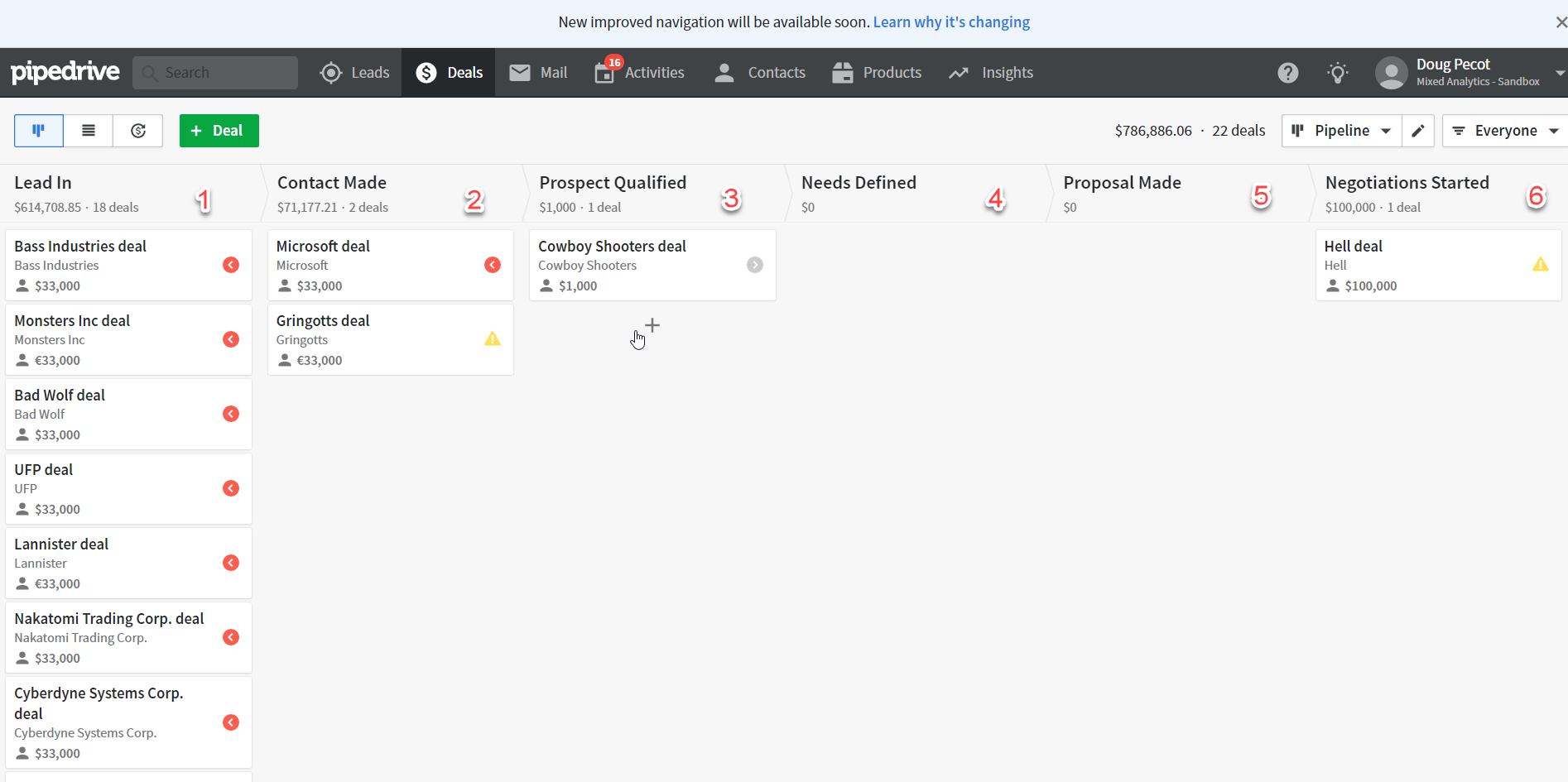This screenshot has height=782, width=1568.
Task: Click the Learn why it's changing link
Action: (950, 22)
